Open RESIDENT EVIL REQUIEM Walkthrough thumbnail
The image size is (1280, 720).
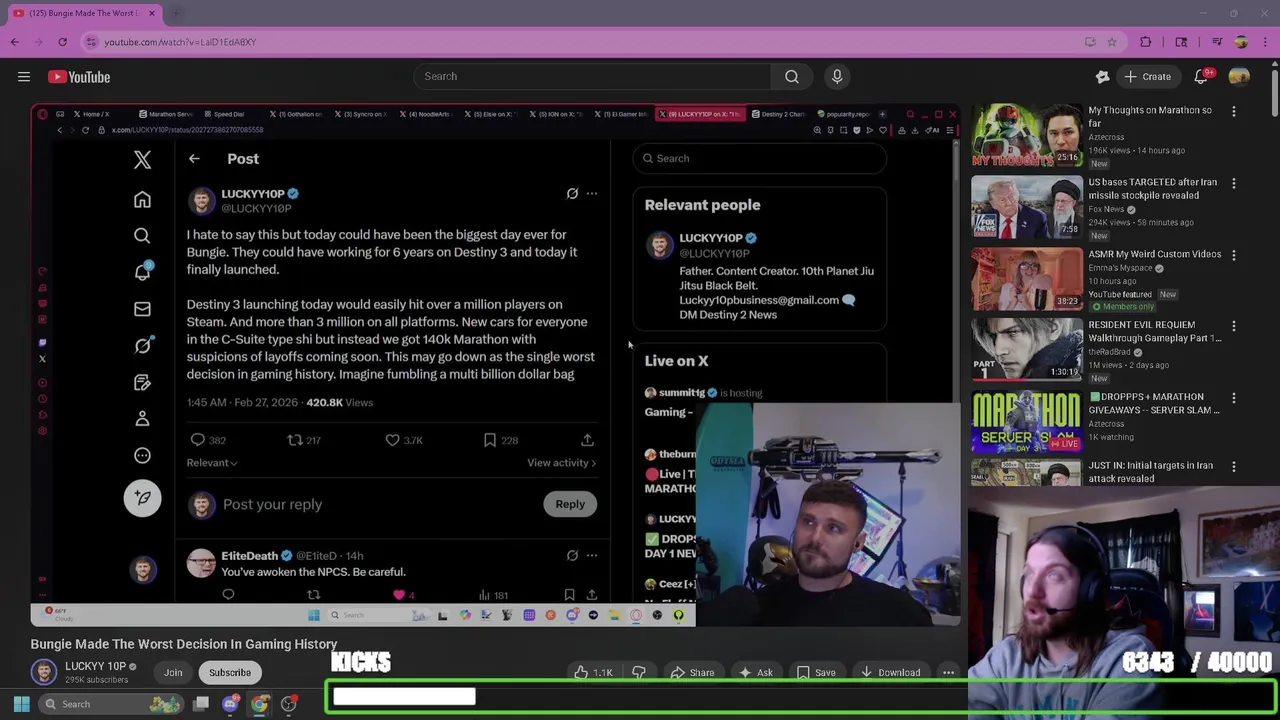[1027, 350]
